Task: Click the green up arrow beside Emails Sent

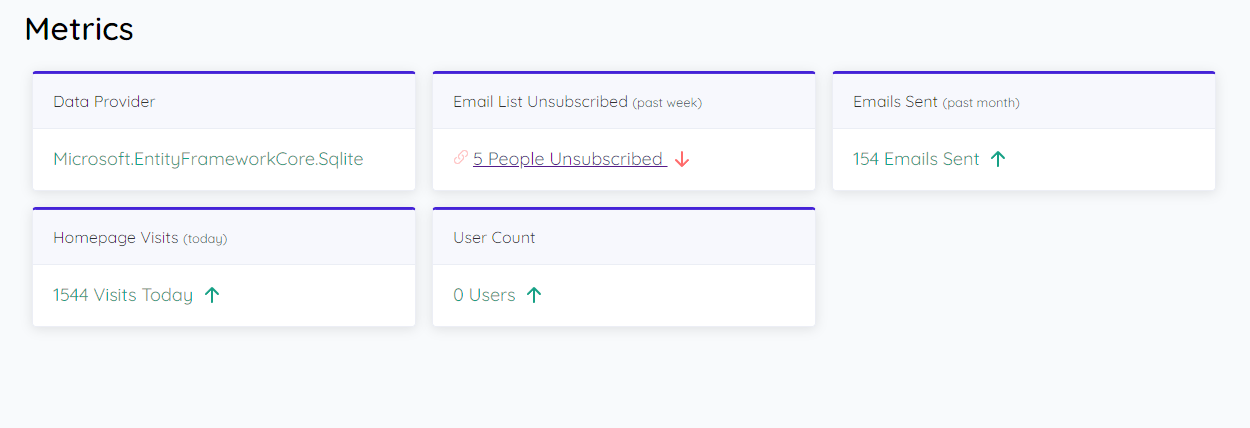Action: click(x=997, y=159)
